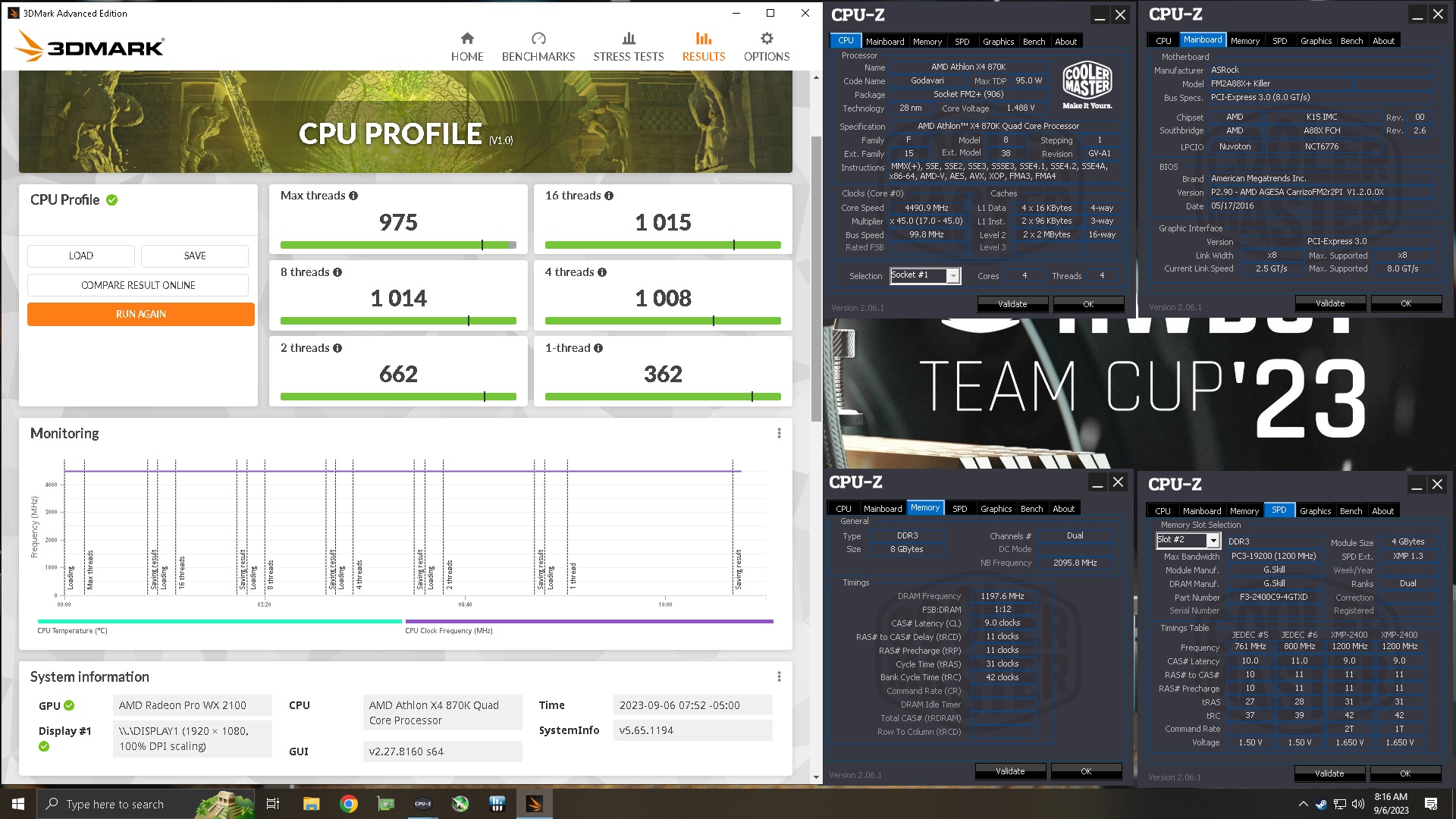Viewport: 1456px width, 819px height.
Task: Click info icon next to 8 threads
Action: tap(337, 272)
